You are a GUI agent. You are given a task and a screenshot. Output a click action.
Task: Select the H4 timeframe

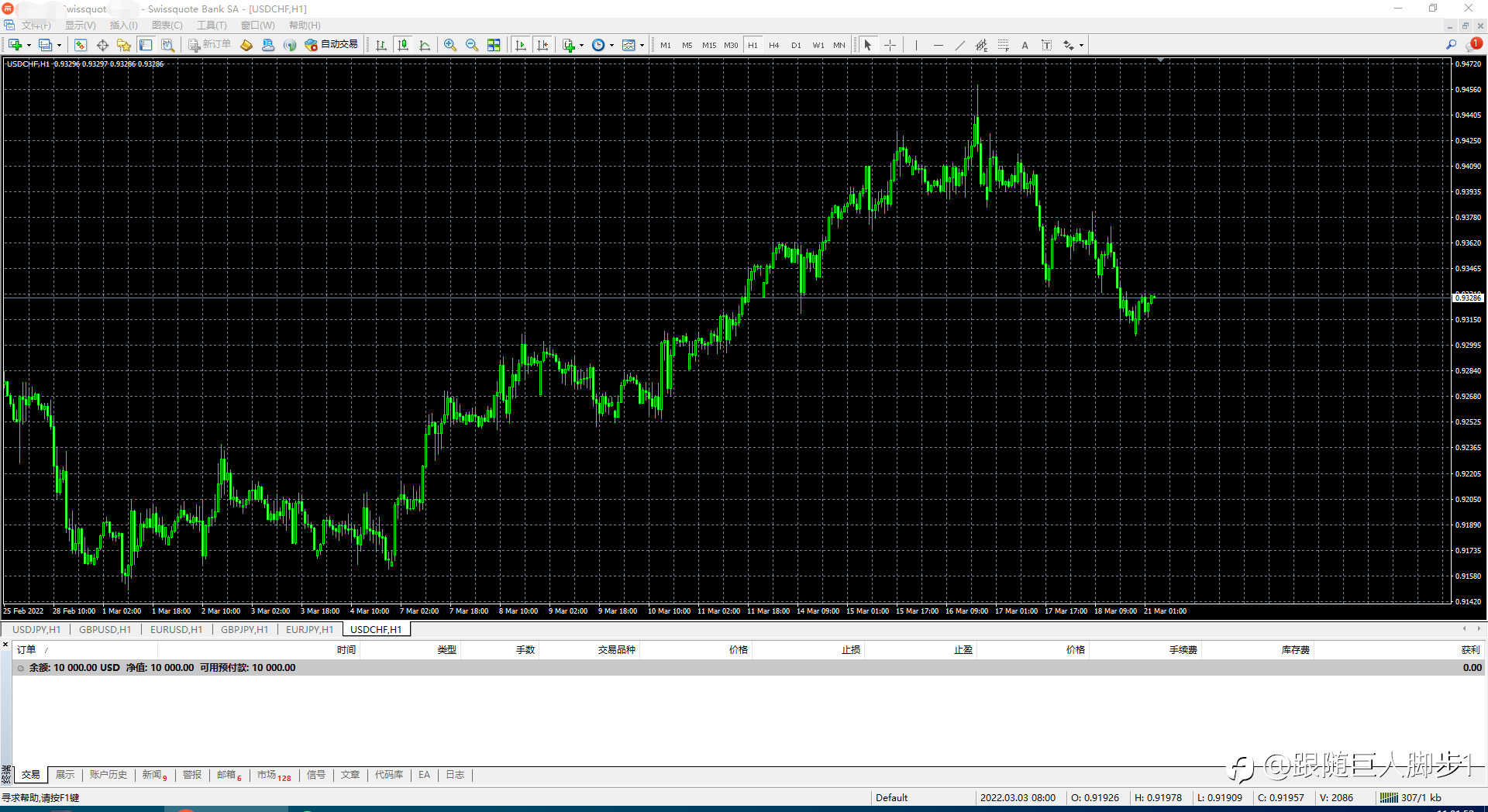[x=774, y=45]
